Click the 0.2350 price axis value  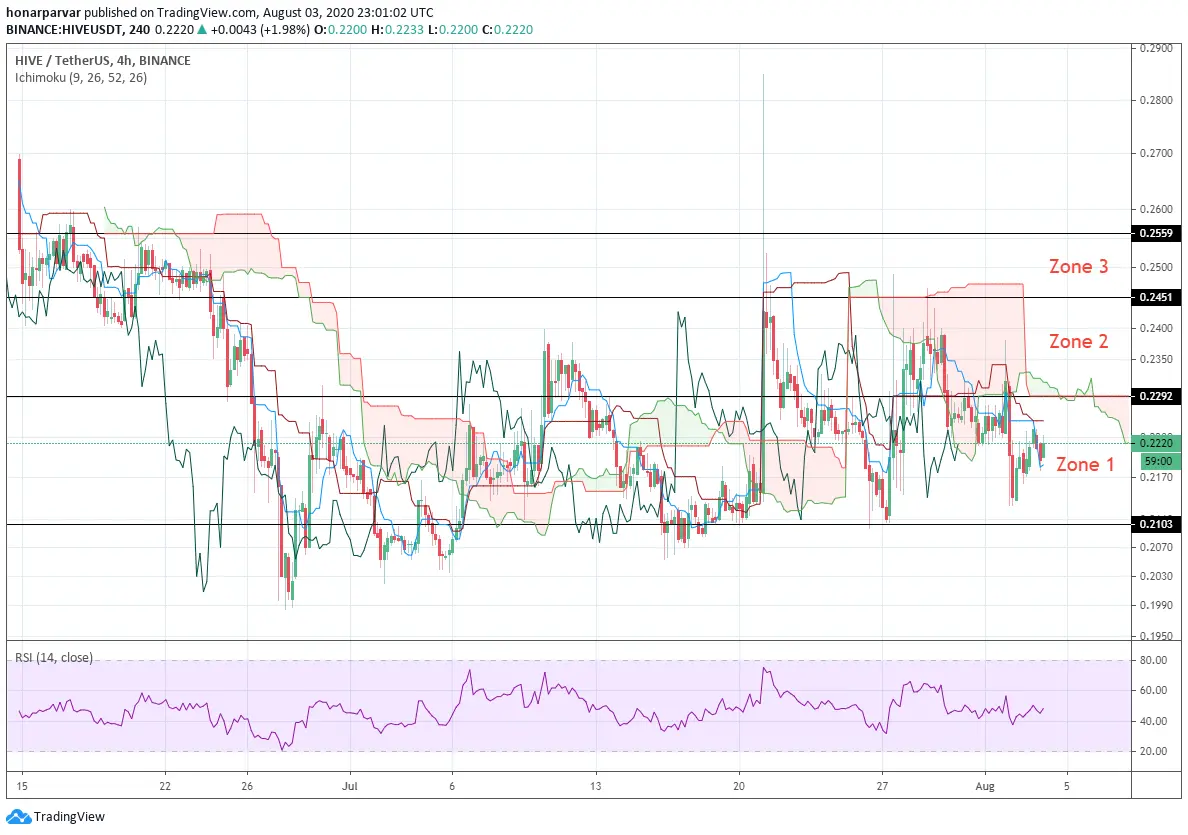pos(1156,359)
